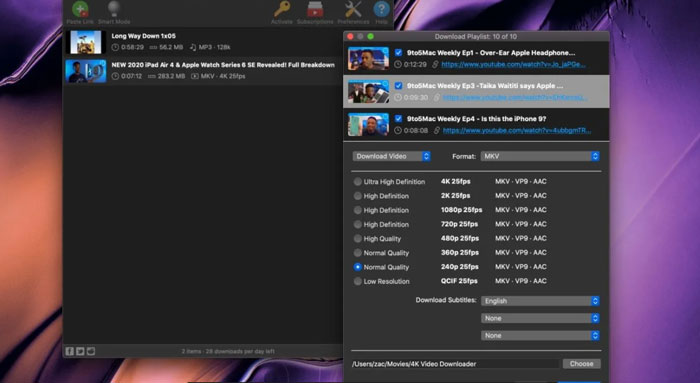
Task: Click the Twitter icon in status bar
Action: (80, 351)
